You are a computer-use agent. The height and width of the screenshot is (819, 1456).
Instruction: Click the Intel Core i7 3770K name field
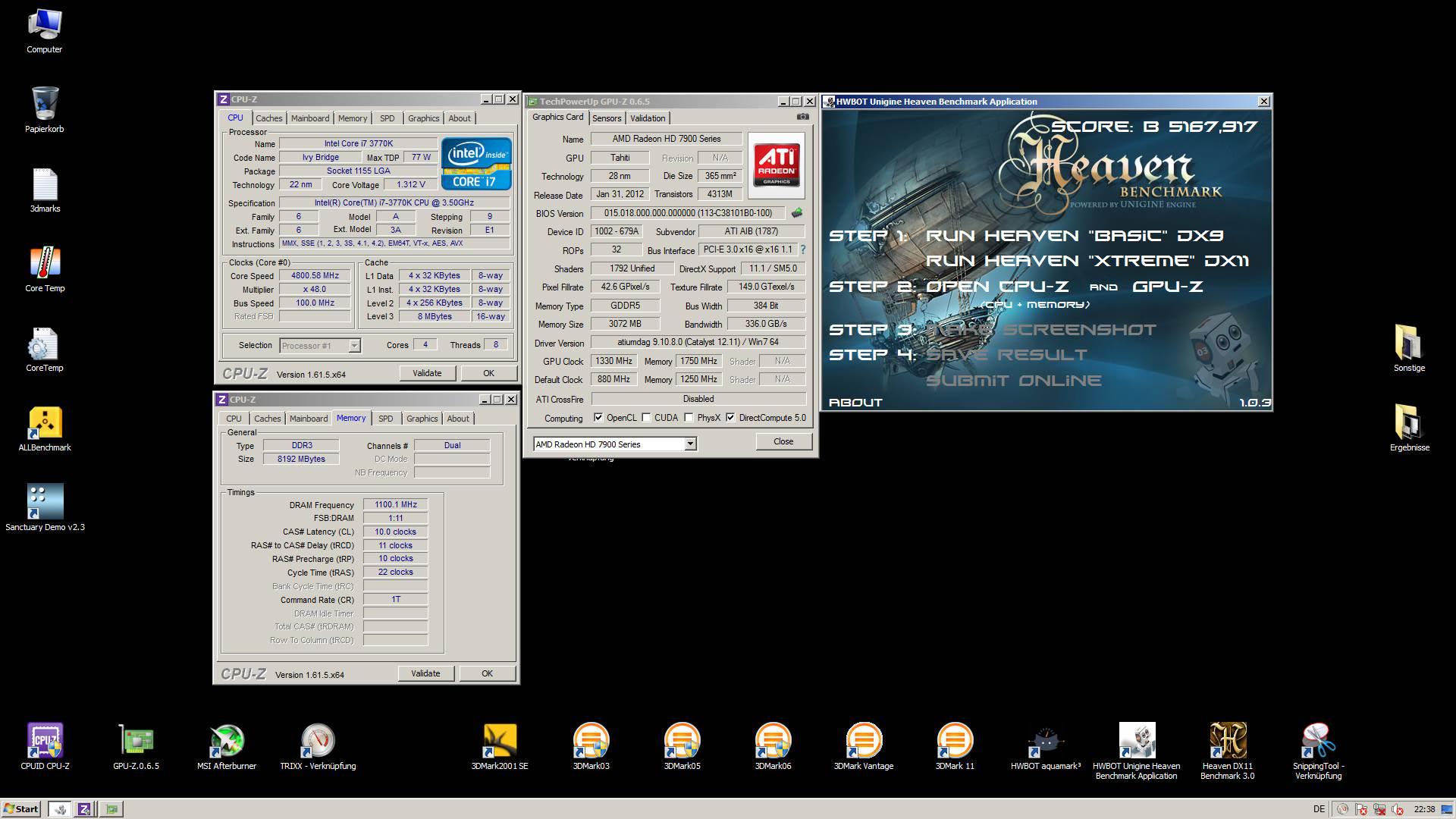click(358, 143)
